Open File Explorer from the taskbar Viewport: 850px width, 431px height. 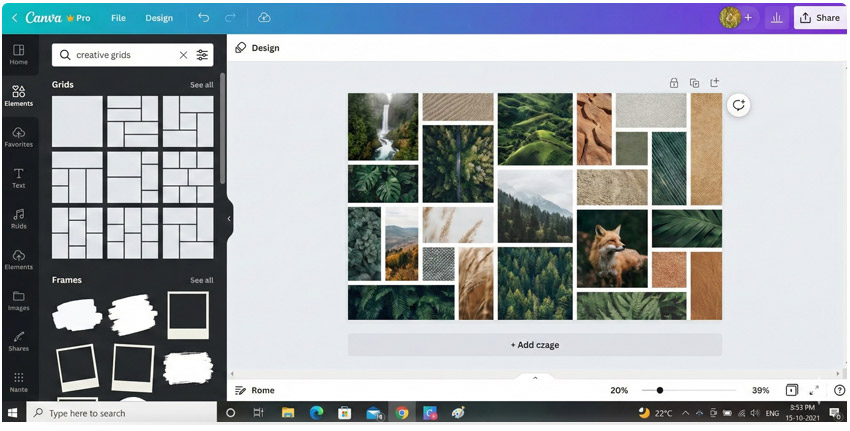(288, 413)
